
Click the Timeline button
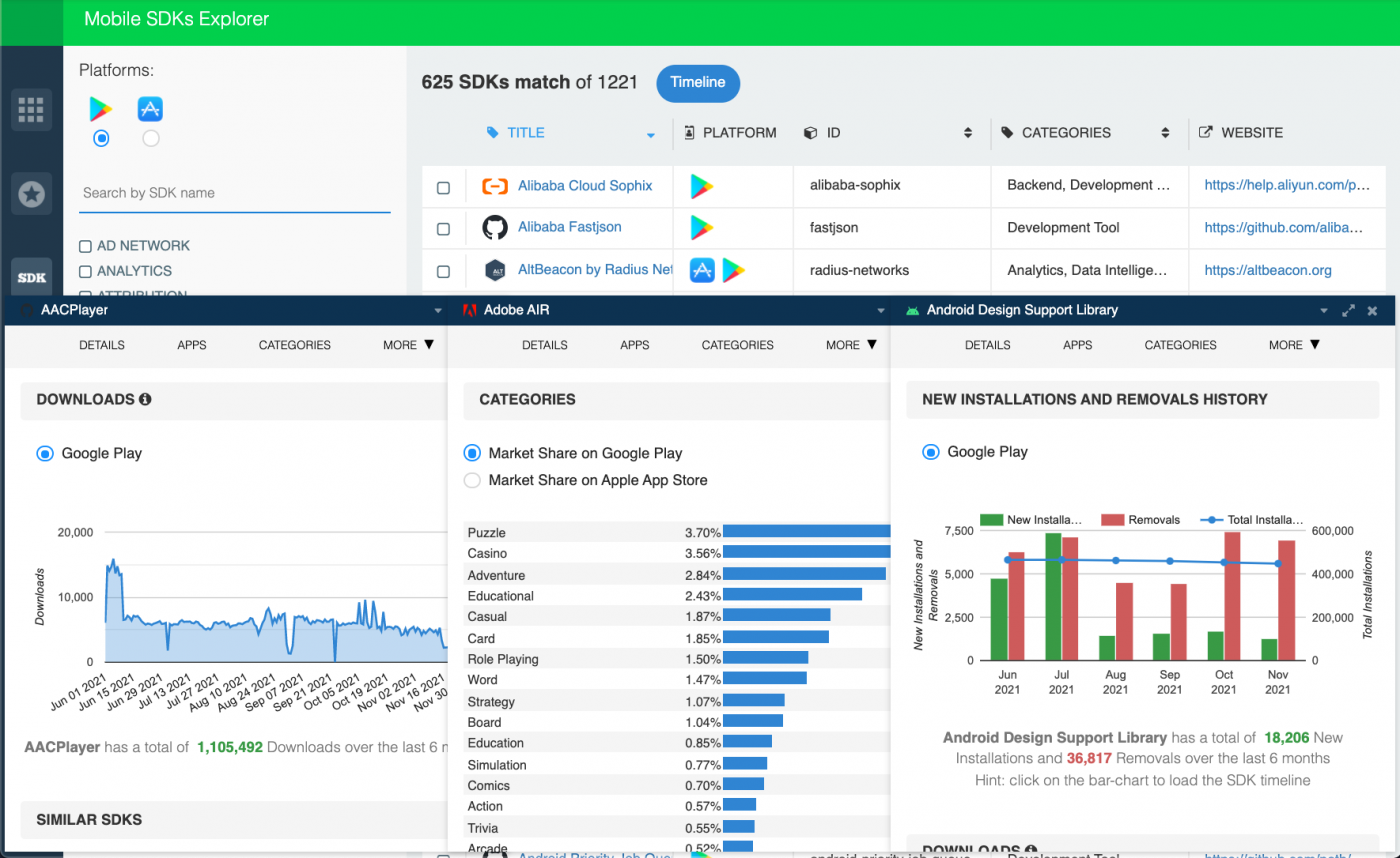pos(697,83)
